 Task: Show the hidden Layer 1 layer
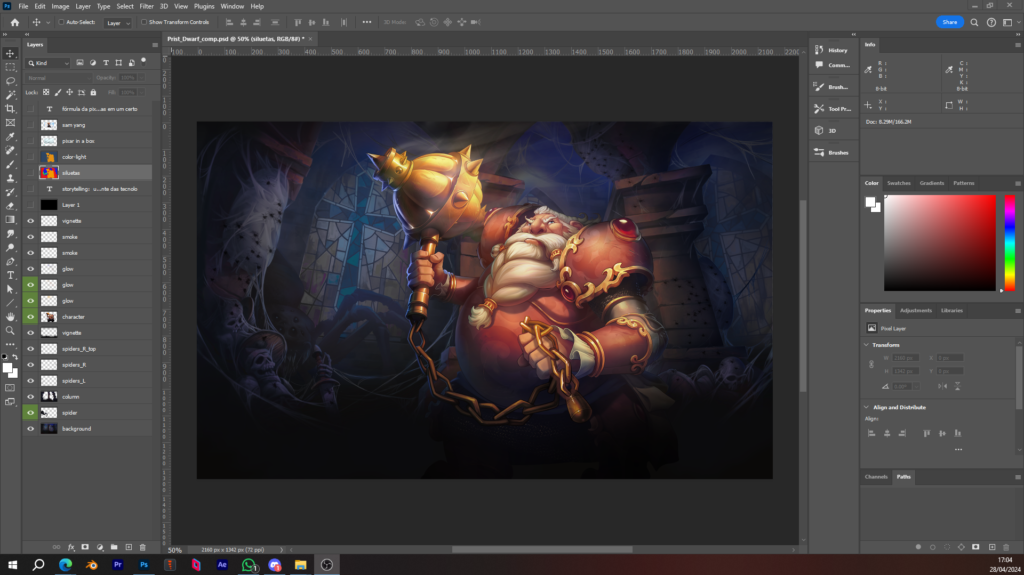click(31, 205)
